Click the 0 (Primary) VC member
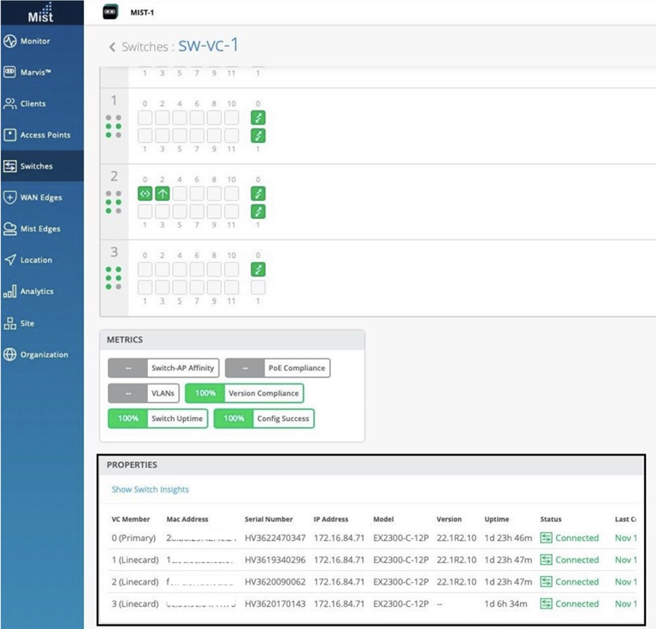 (x=133, y=538)
